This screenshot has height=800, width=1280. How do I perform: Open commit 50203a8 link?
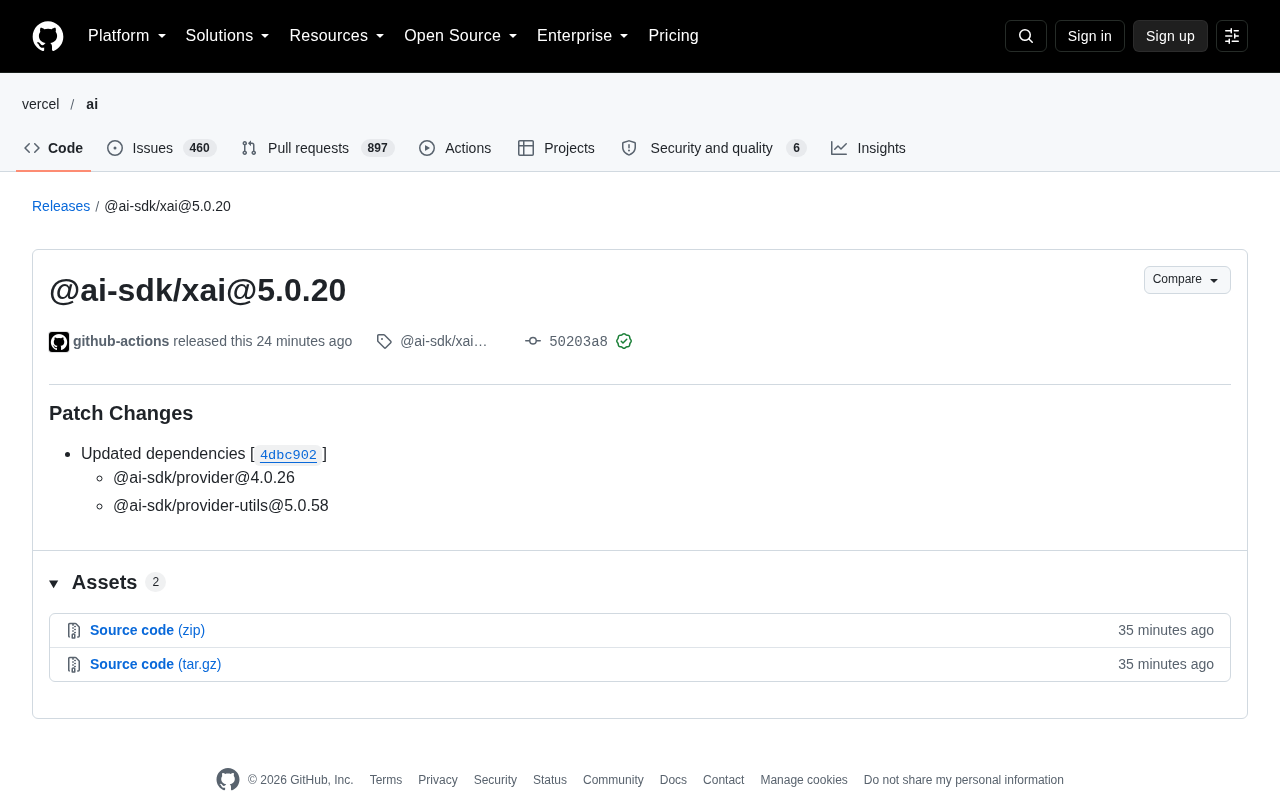tap(578, 342)
